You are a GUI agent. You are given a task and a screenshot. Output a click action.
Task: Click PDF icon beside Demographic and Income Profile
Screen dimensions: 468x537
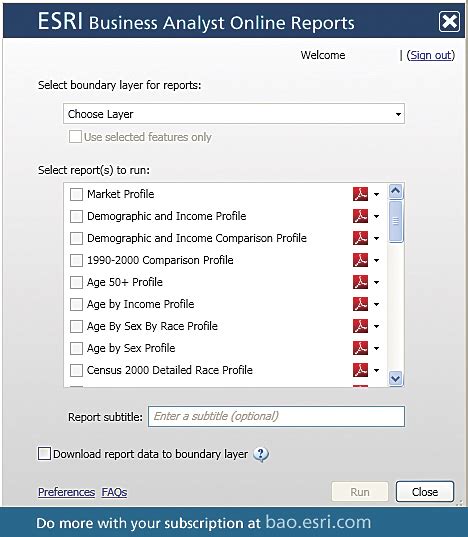click(360, 216)
